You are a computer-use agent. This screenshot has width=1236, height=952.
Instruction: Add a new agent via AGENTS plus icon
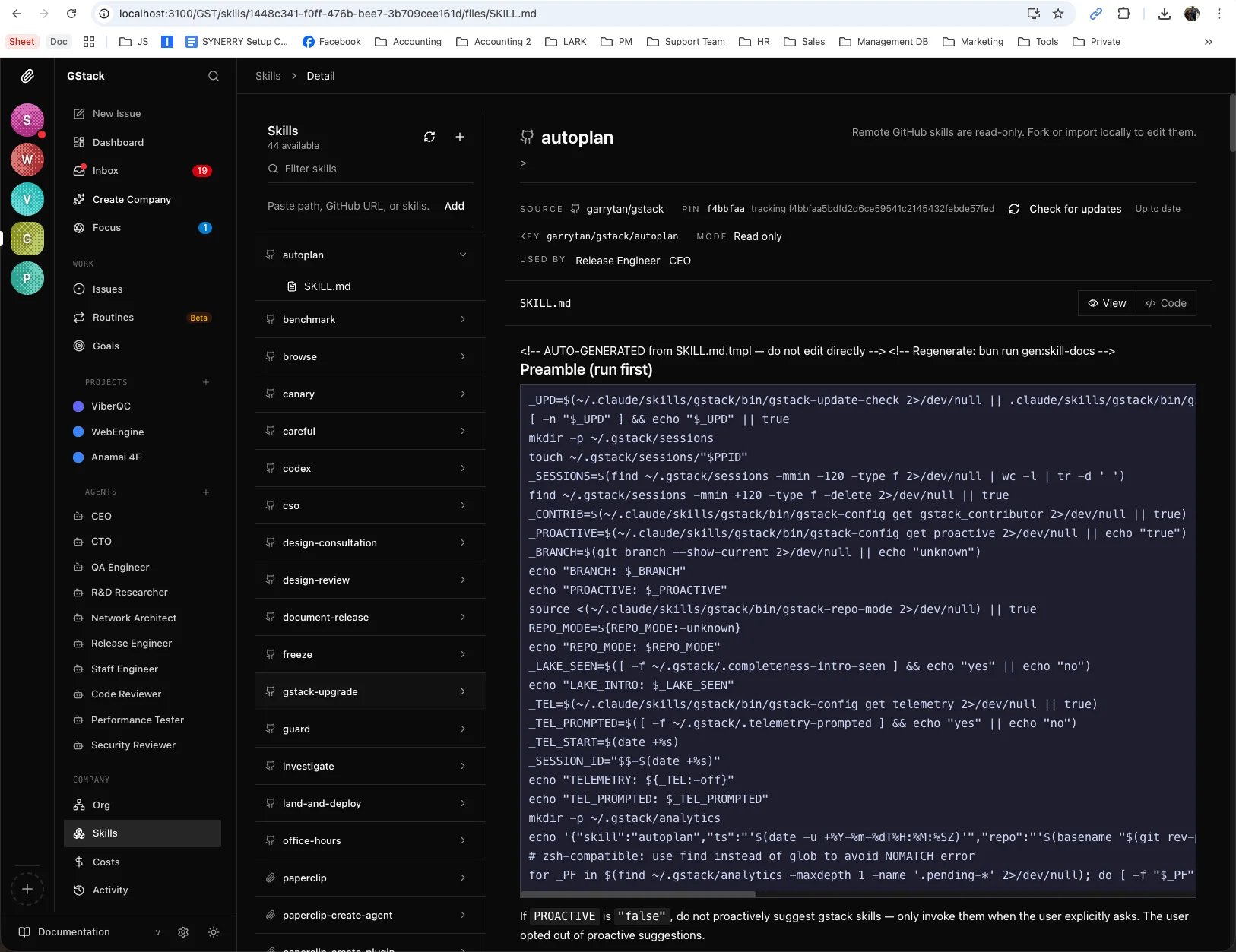(205, 492)
